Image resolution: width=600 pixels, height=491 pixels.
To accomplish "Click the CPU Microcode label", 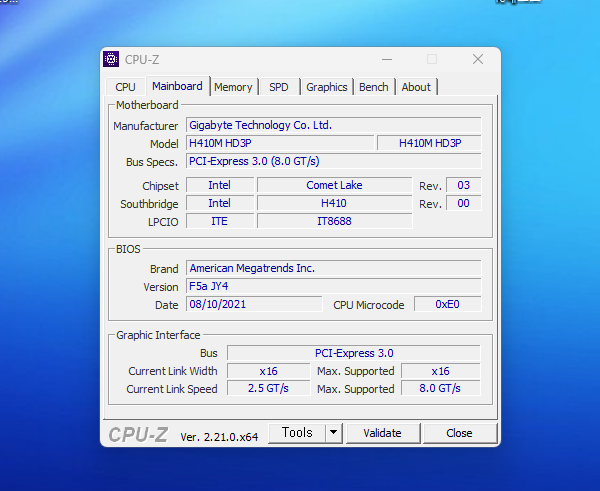I will pos(368,305).
